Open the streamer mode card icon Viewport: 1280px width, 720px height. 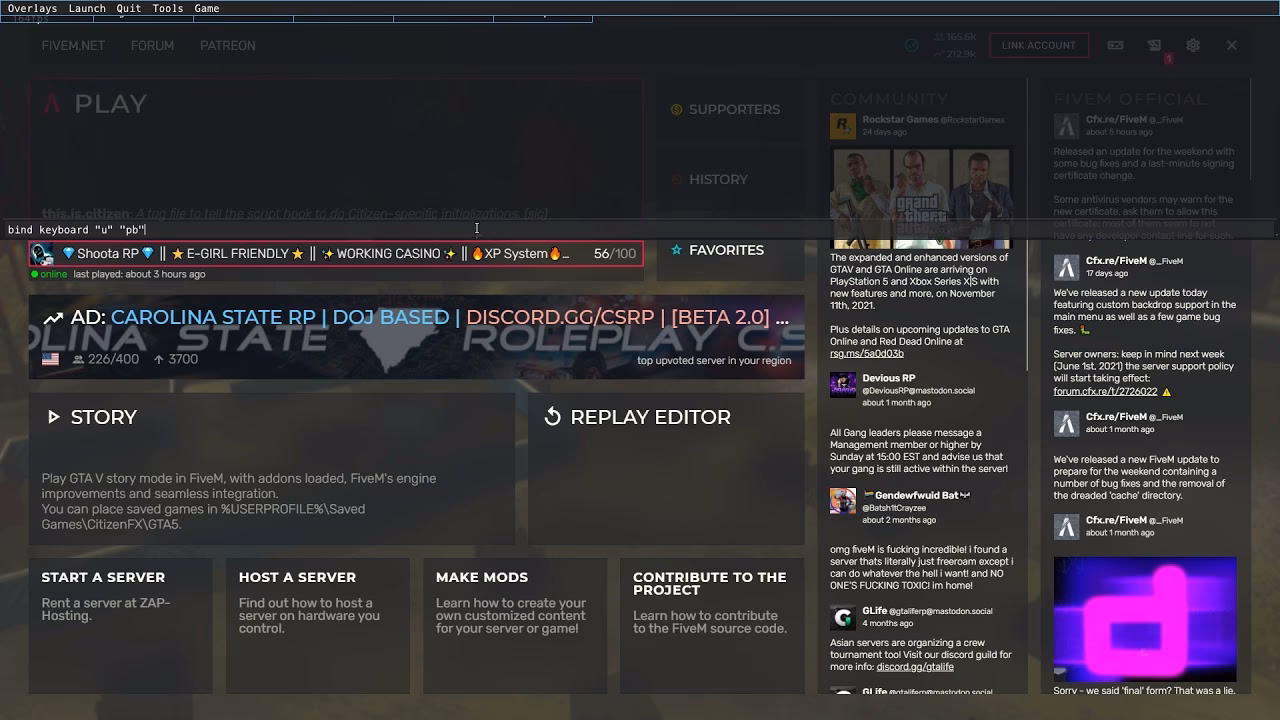click(1115, 45)
